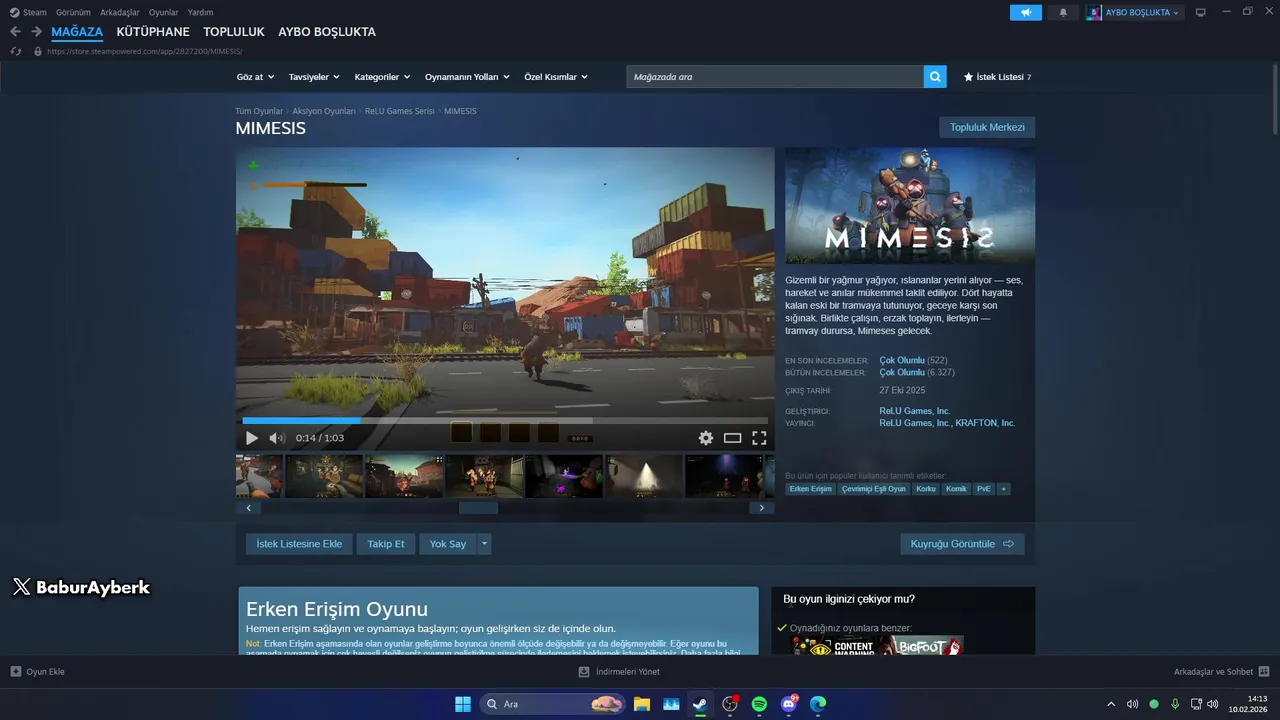
Task: Show hidden system tray icons
Action: click(x=1111, y=704)
